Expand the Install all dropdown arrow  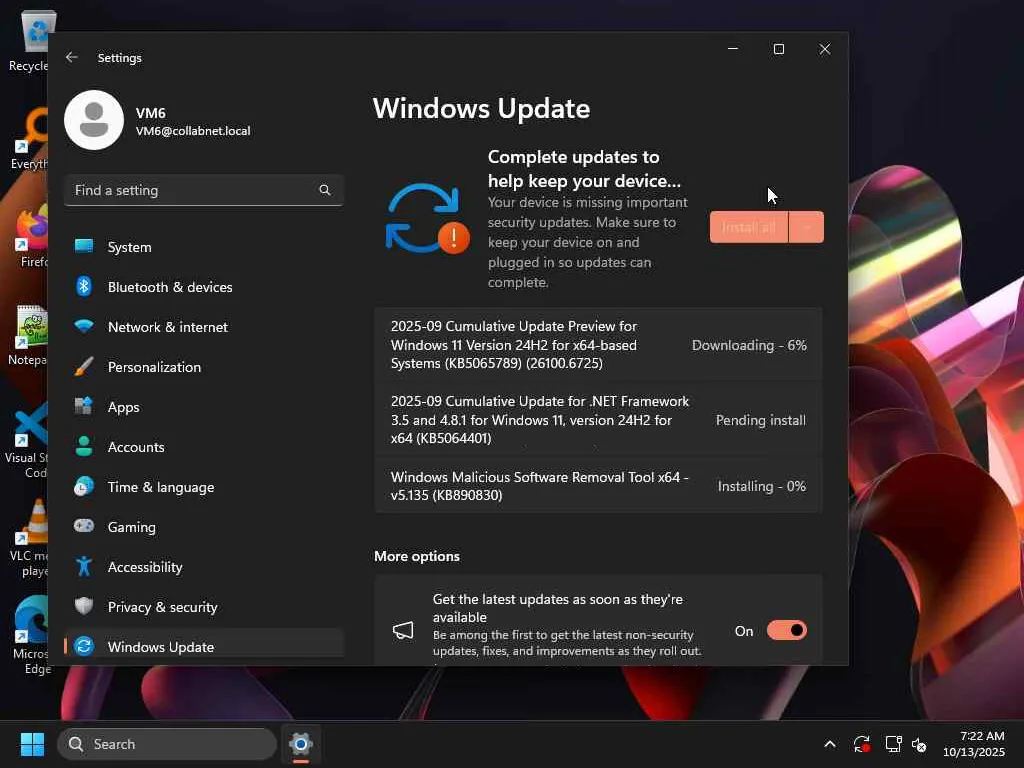coord(807,227)
